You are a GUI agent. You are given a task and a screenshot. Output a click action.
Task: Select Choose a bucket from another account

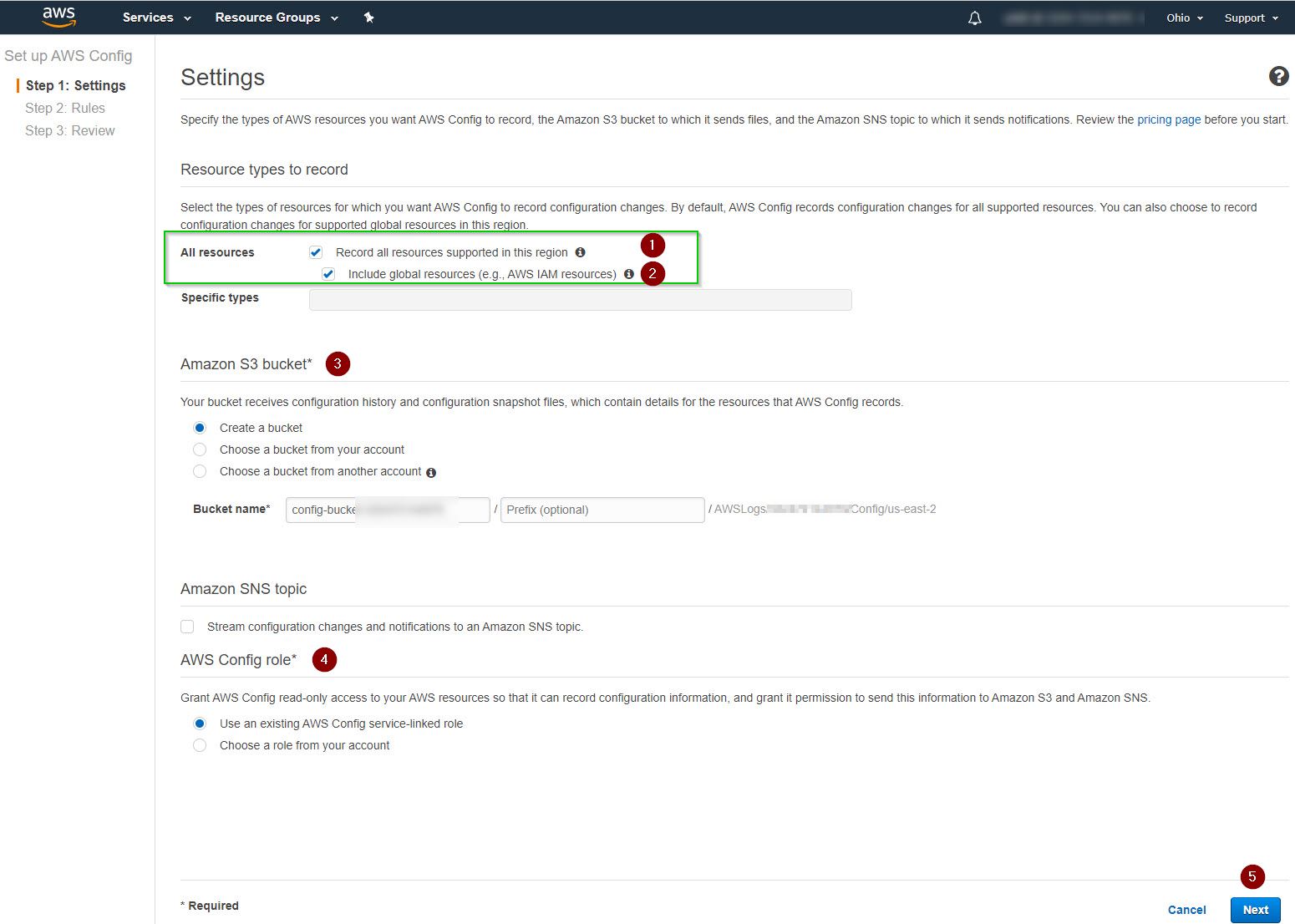point(200,471)
